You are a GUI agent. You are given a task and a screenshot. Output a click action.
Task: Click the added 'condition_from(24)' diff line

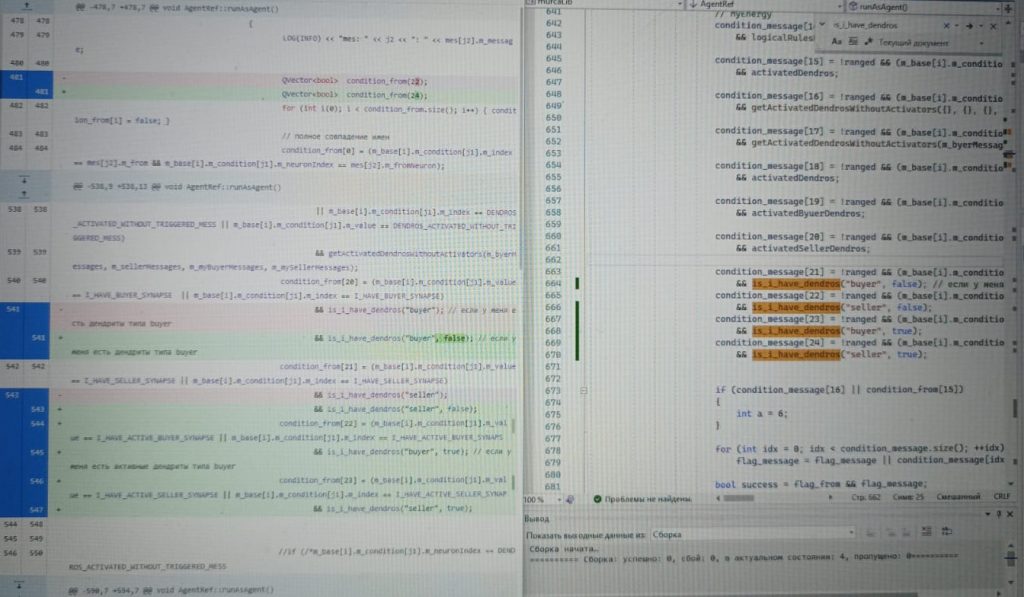[355, 95]
